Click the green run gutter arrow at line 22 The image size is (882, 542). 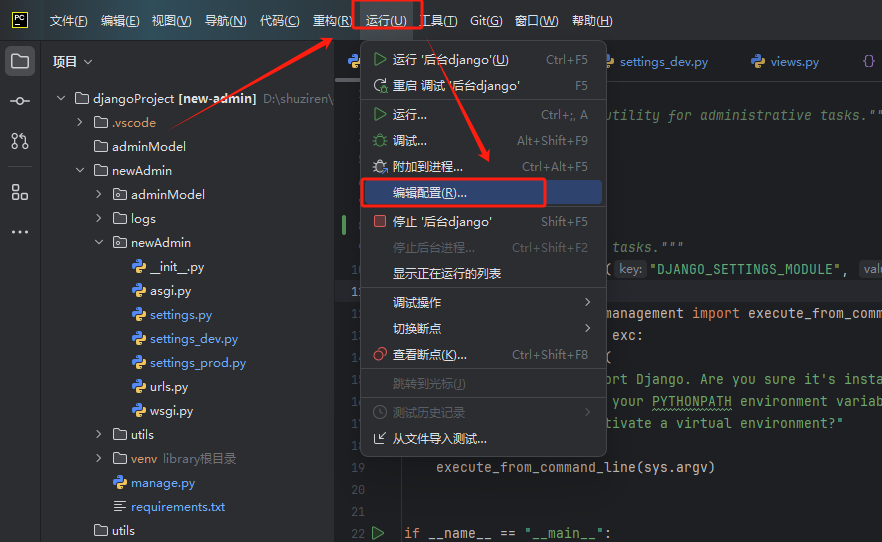pos(378,533)
